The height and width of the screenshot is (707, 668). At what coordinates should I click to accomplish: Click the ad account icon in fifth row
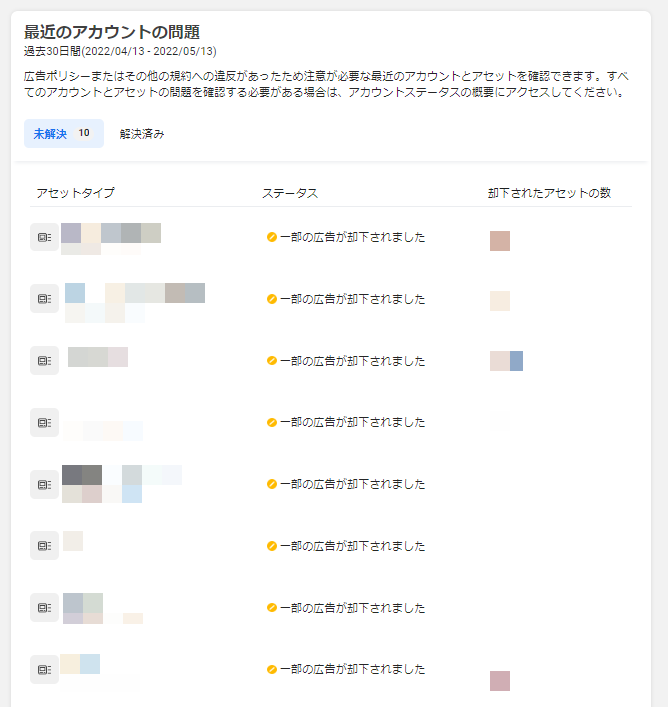(x=44, y=484)
